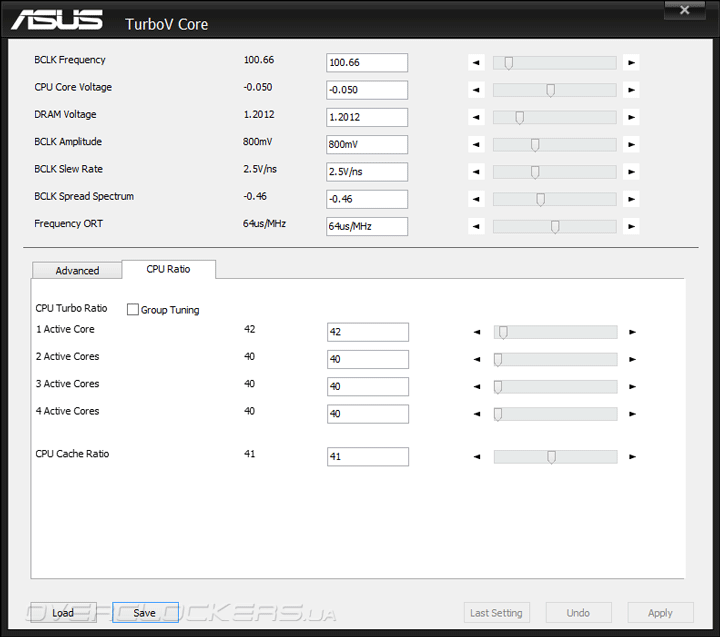Image resolution: width=720 pixels, height=637 pixels.
Task: Click the BCLK Amplitude 800mV field
Action: pyautogui.click(x=367, y=145)
